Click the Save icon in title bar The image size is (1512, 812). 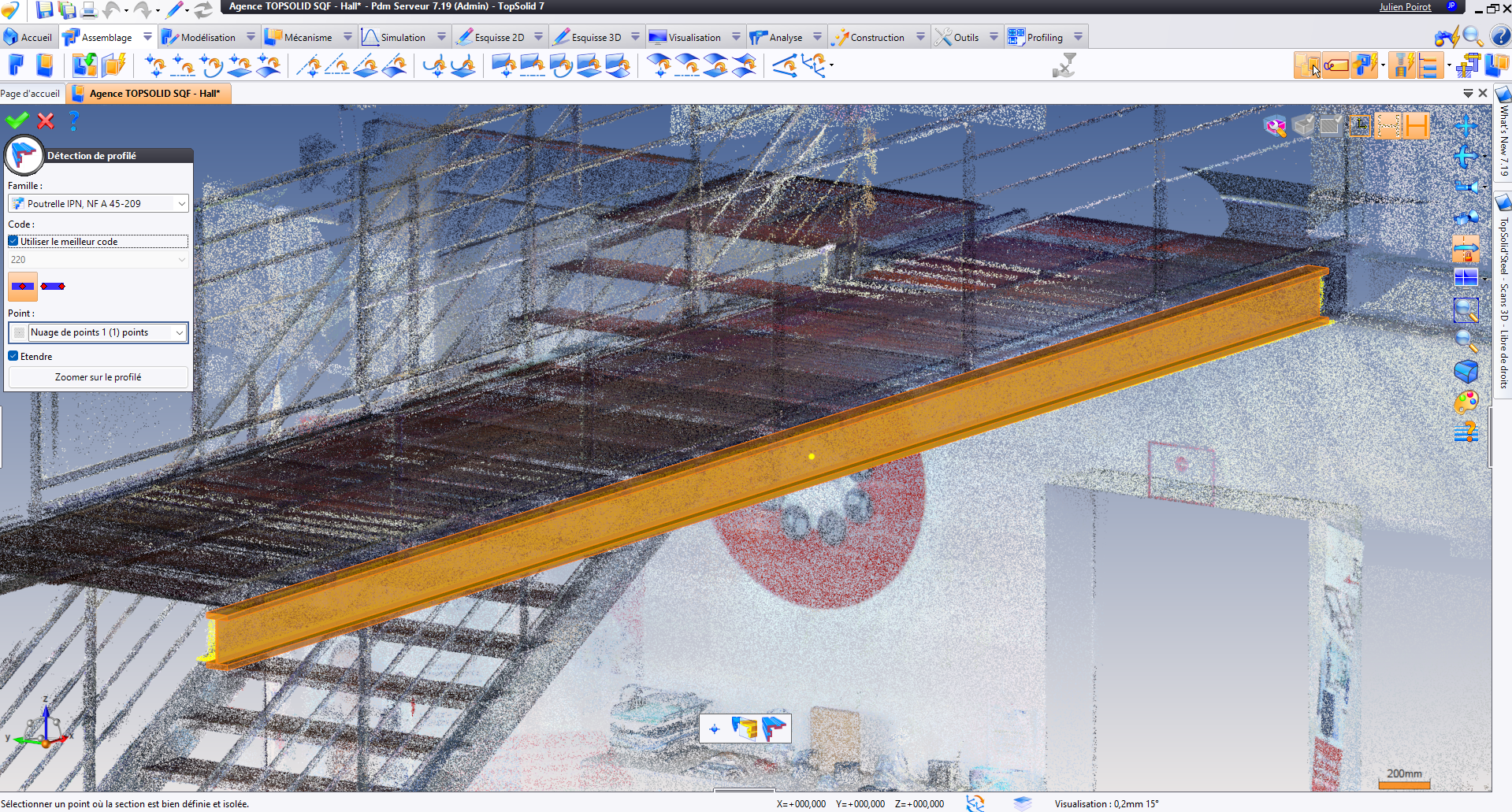[x=44, y=9]
